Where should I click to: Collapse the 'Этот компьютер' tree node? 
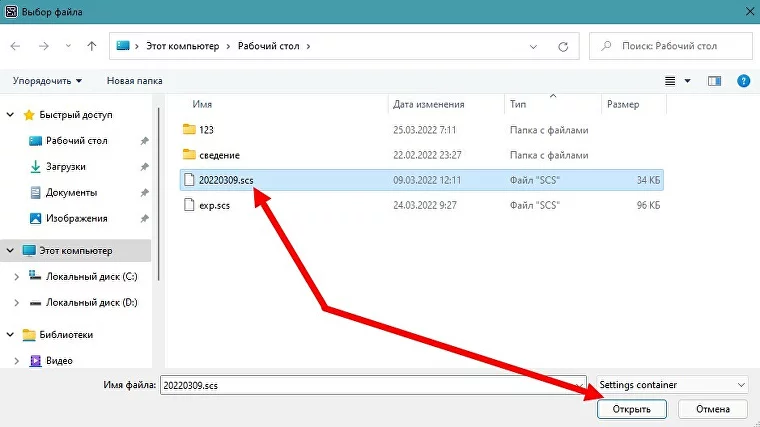[10, 251]
